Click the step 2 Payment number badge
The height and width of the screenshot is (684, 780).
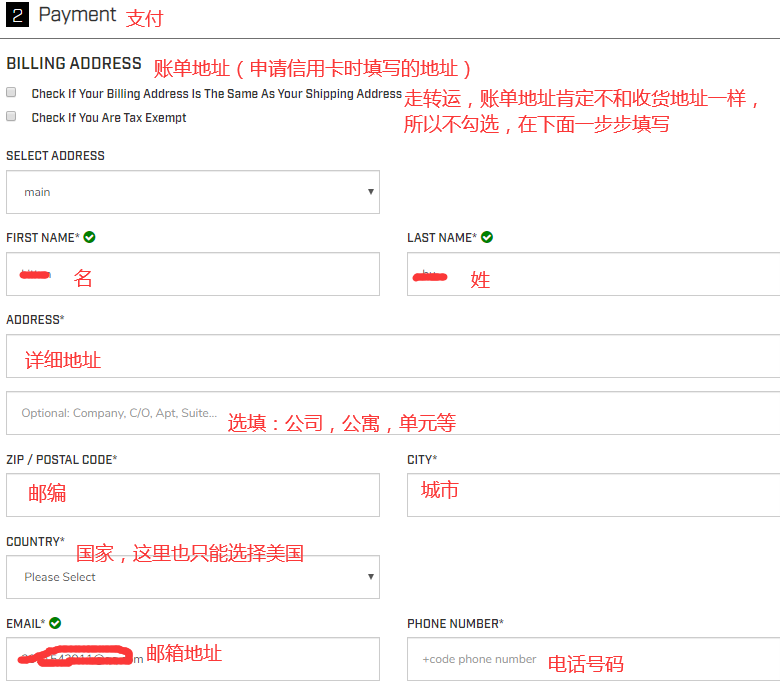coord(16,15)
